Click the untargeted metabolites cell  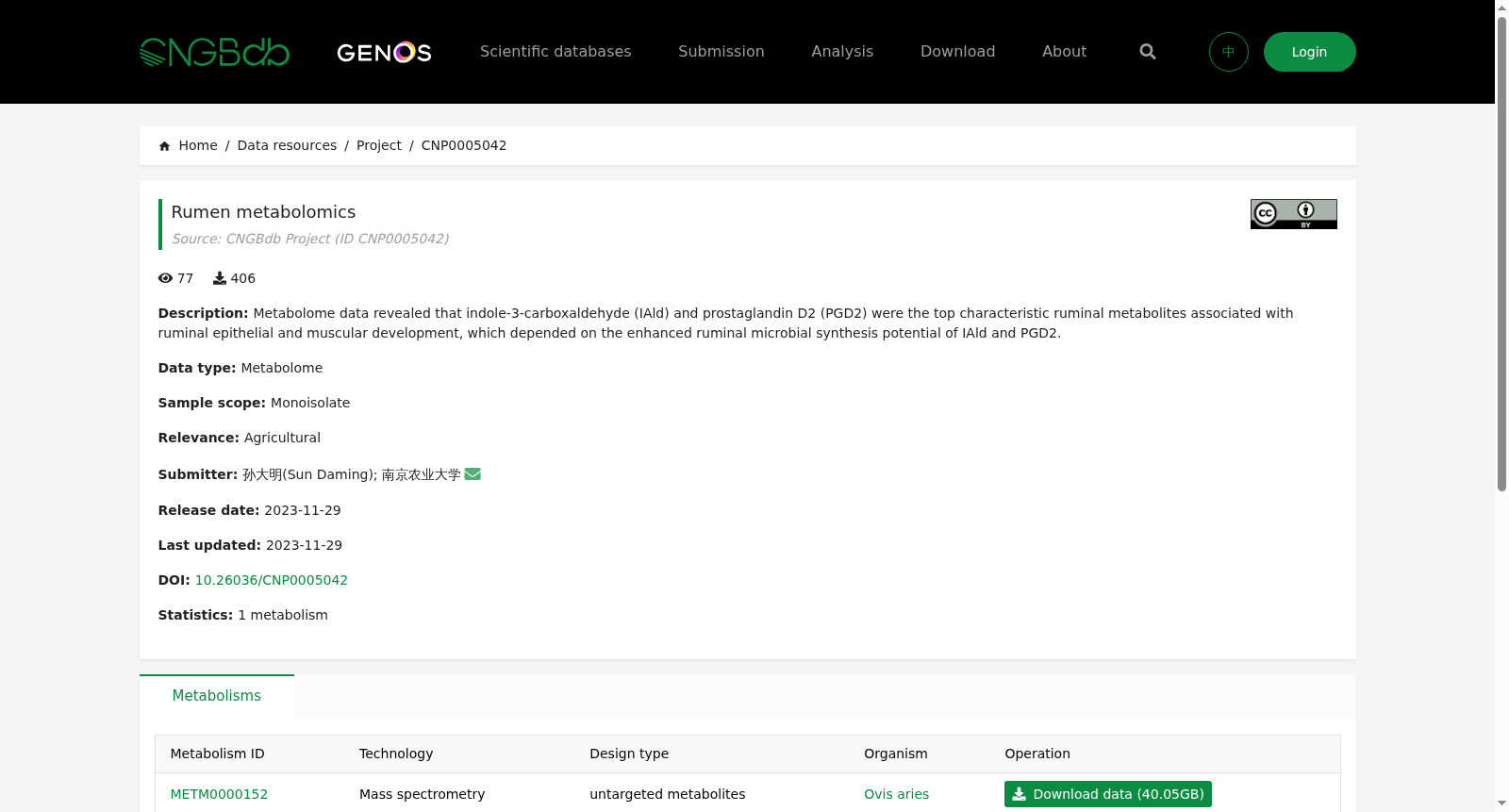[668, 794]
